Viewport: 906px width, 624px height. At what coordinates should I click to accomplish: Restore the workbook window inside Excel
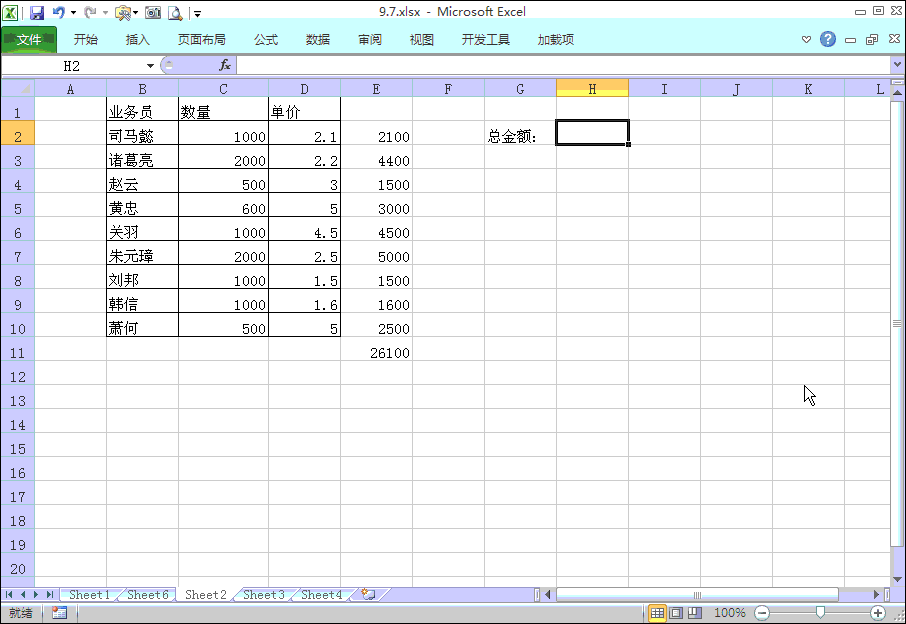872,39
